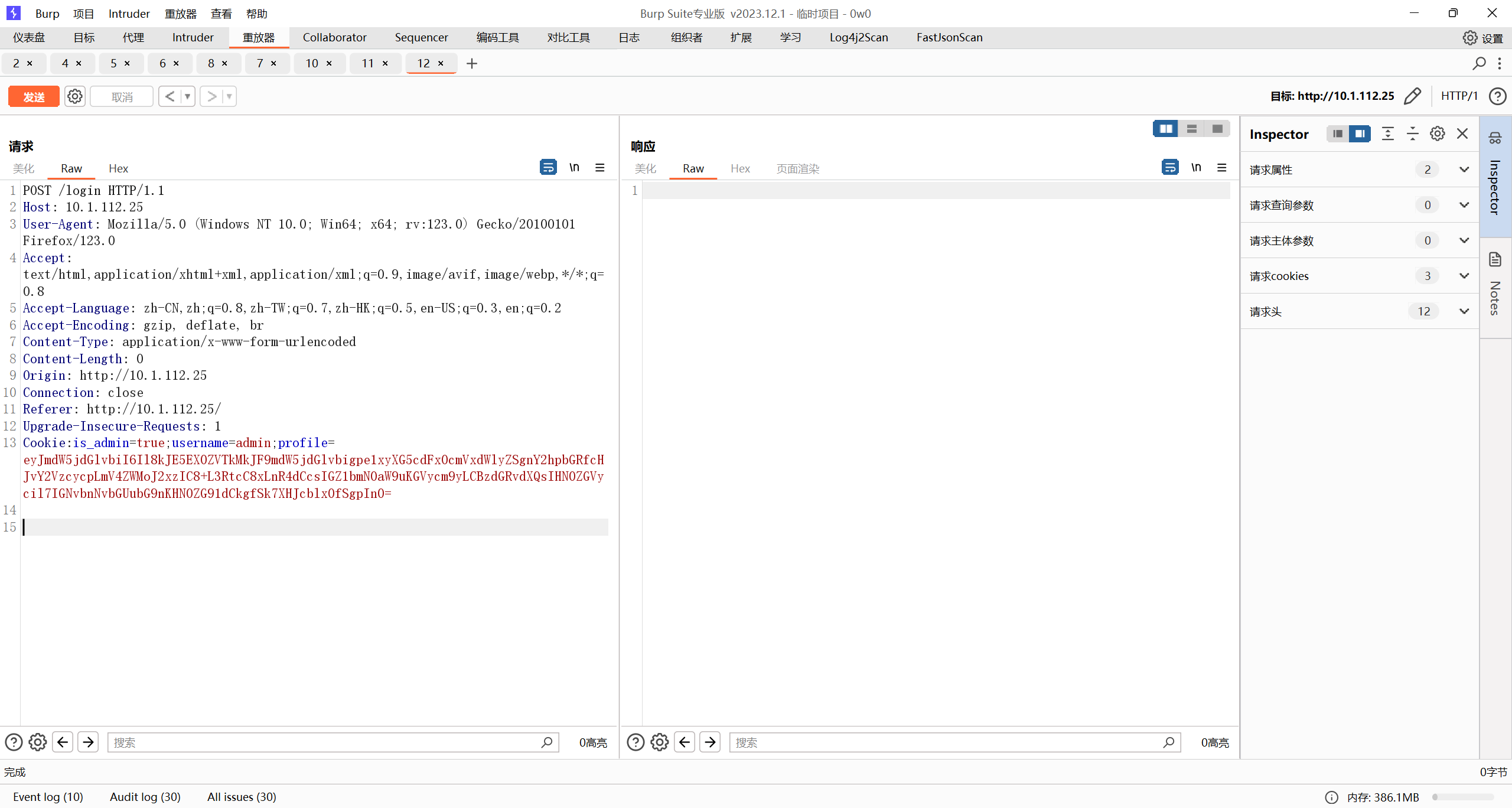Select combined tabbed layout view
The width and height of the screenshot is (1512, 808).
coord(1217,128)
